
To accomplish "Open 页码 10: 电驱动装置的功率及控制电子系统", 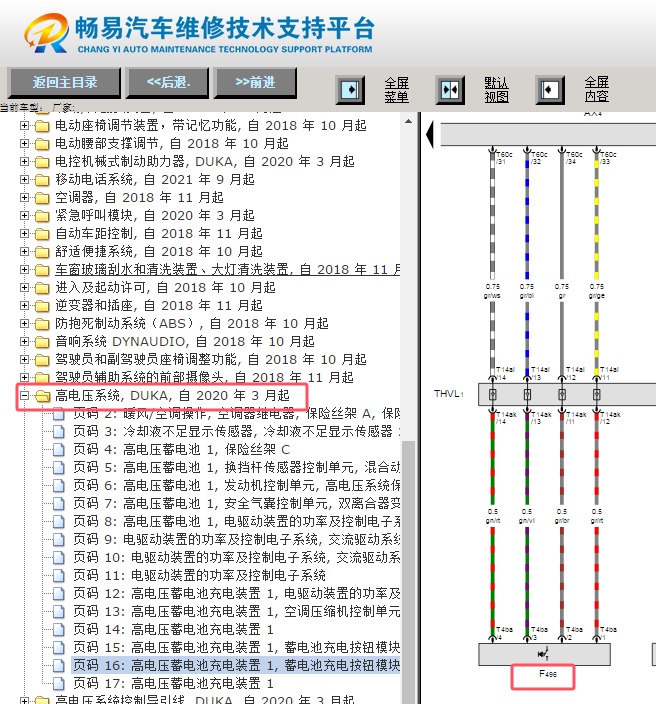I will pos(237,558).
